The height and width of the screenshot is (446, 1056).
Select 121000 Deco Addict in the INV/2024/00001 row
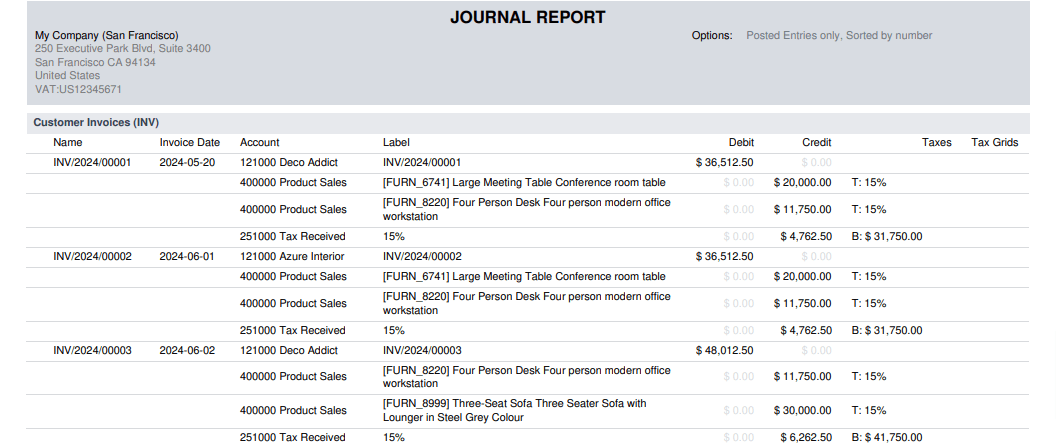click(289, 162)
